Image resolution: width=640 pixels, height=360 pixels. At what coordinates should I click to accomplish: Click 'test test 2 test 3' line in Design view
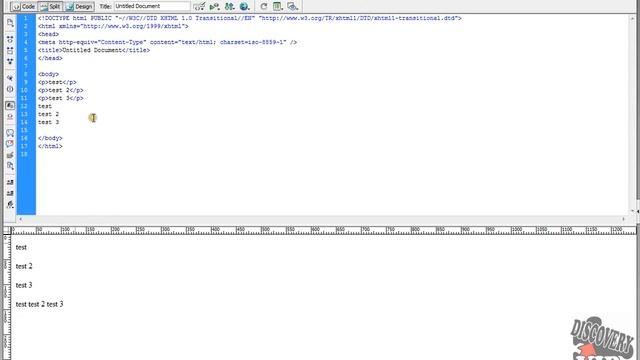(39, 304)
